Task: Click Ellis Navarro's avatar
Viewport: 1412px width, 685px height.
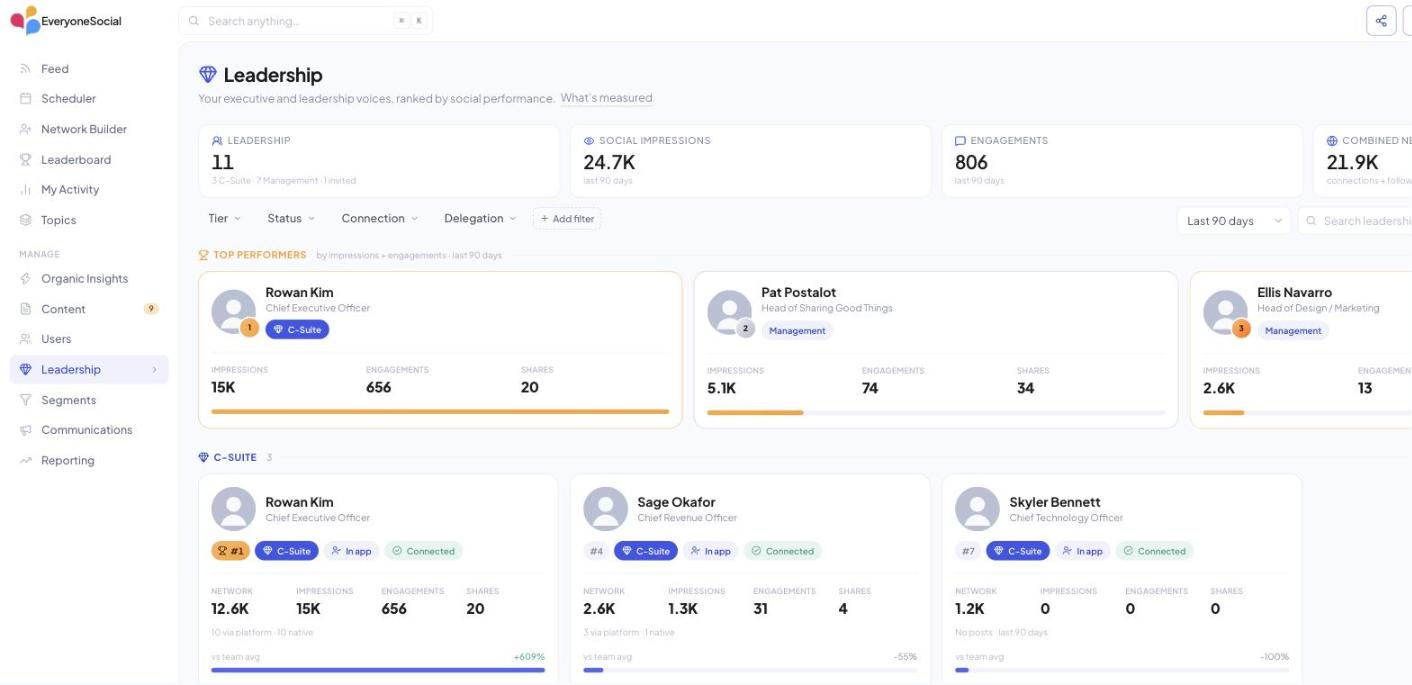Action: tap(1225, 312)
